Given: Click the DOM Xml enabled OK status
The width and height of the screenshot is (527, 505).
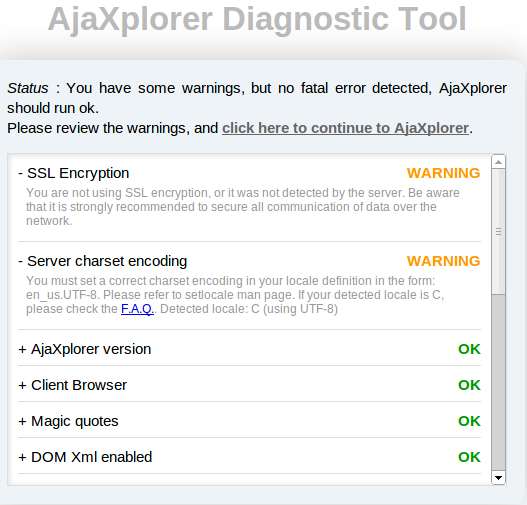Looking at the screenshot, I should 469,457.
